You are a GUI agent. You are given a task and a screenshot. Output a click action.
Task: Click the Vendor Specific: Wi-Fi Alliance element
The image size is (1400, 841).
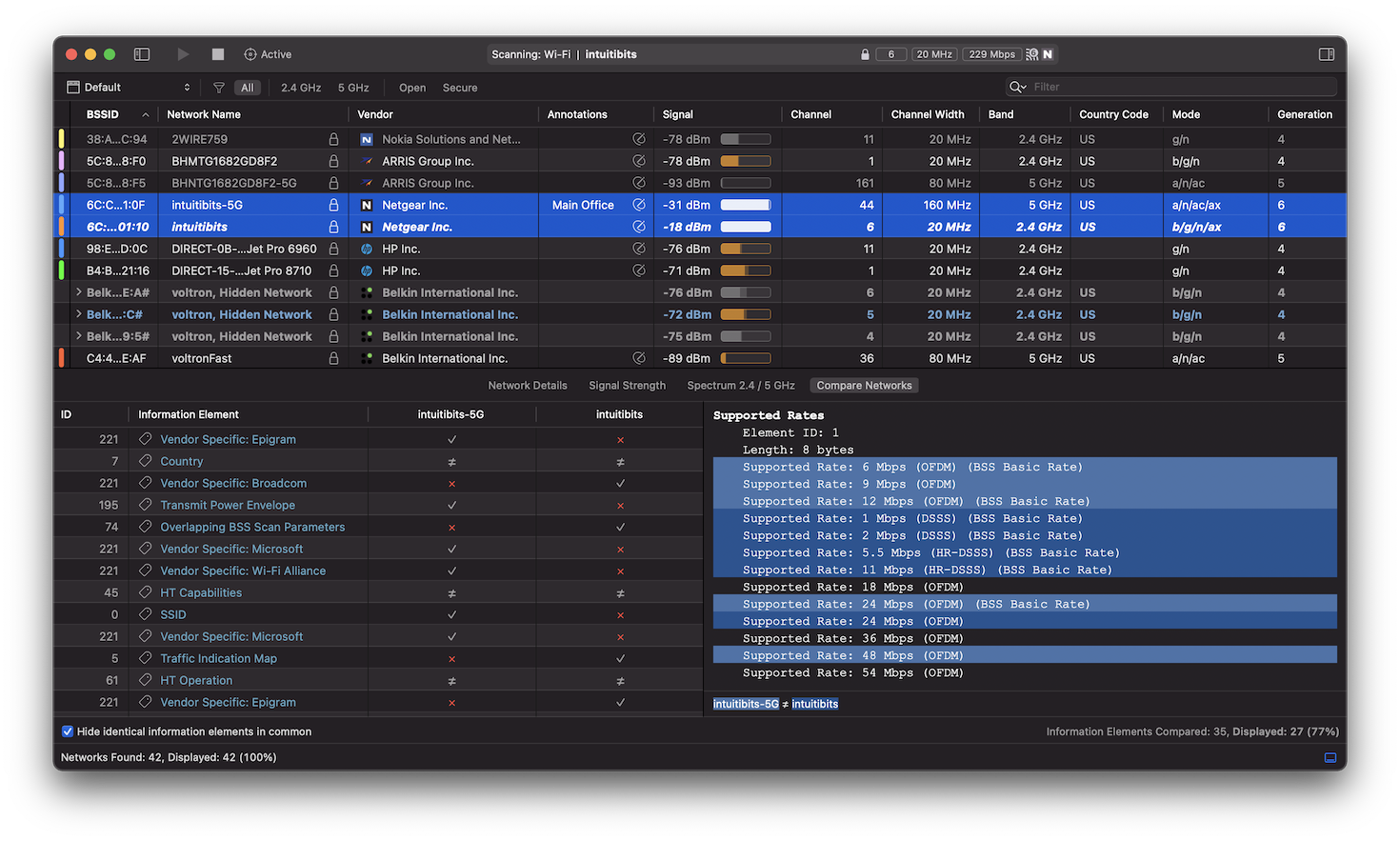[243, 571]
